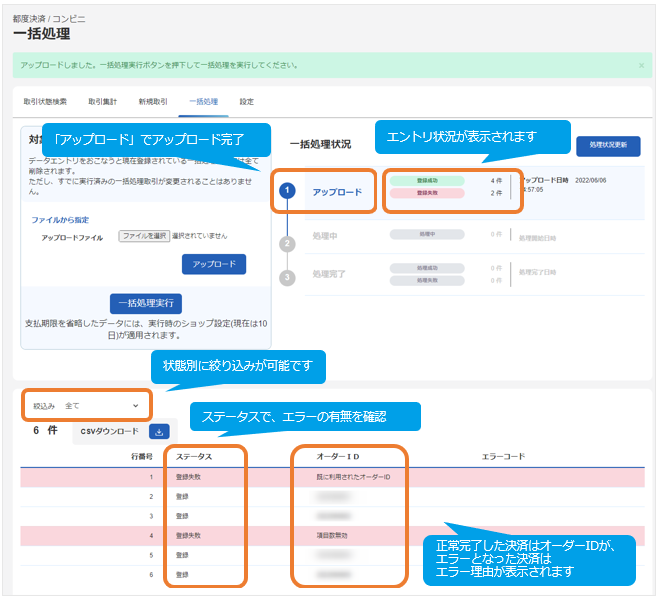This screenshot has height=601, width=657.
Task: Dismiss the green upload notification with X
Action: point(641,65)
